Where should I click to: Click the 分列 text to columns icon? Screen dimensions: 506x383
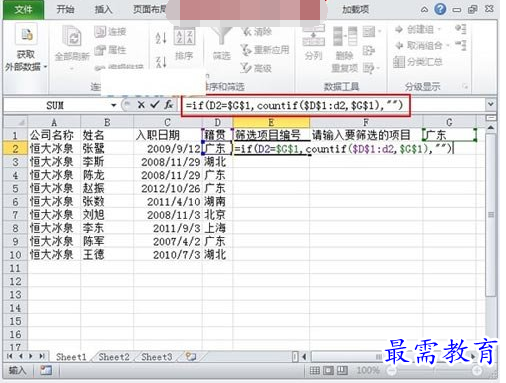(313, 37)
